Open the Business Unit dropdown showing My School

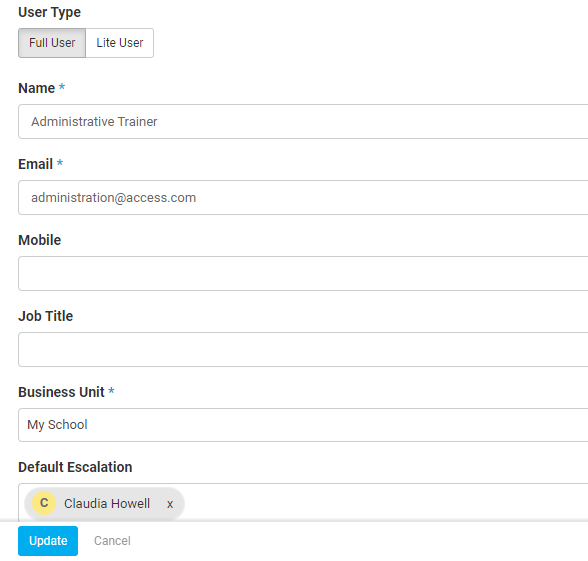click(x=303, y=425)
